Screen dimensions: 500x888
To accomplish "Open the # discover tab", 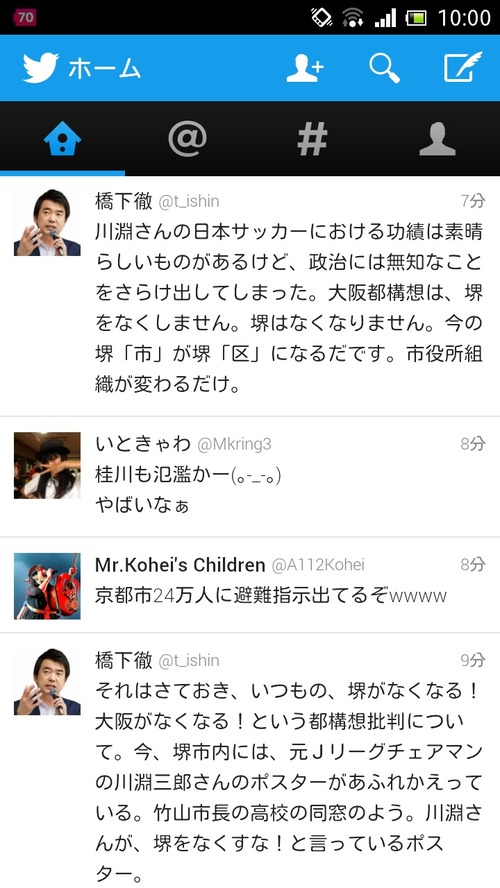I will [312, 139].
